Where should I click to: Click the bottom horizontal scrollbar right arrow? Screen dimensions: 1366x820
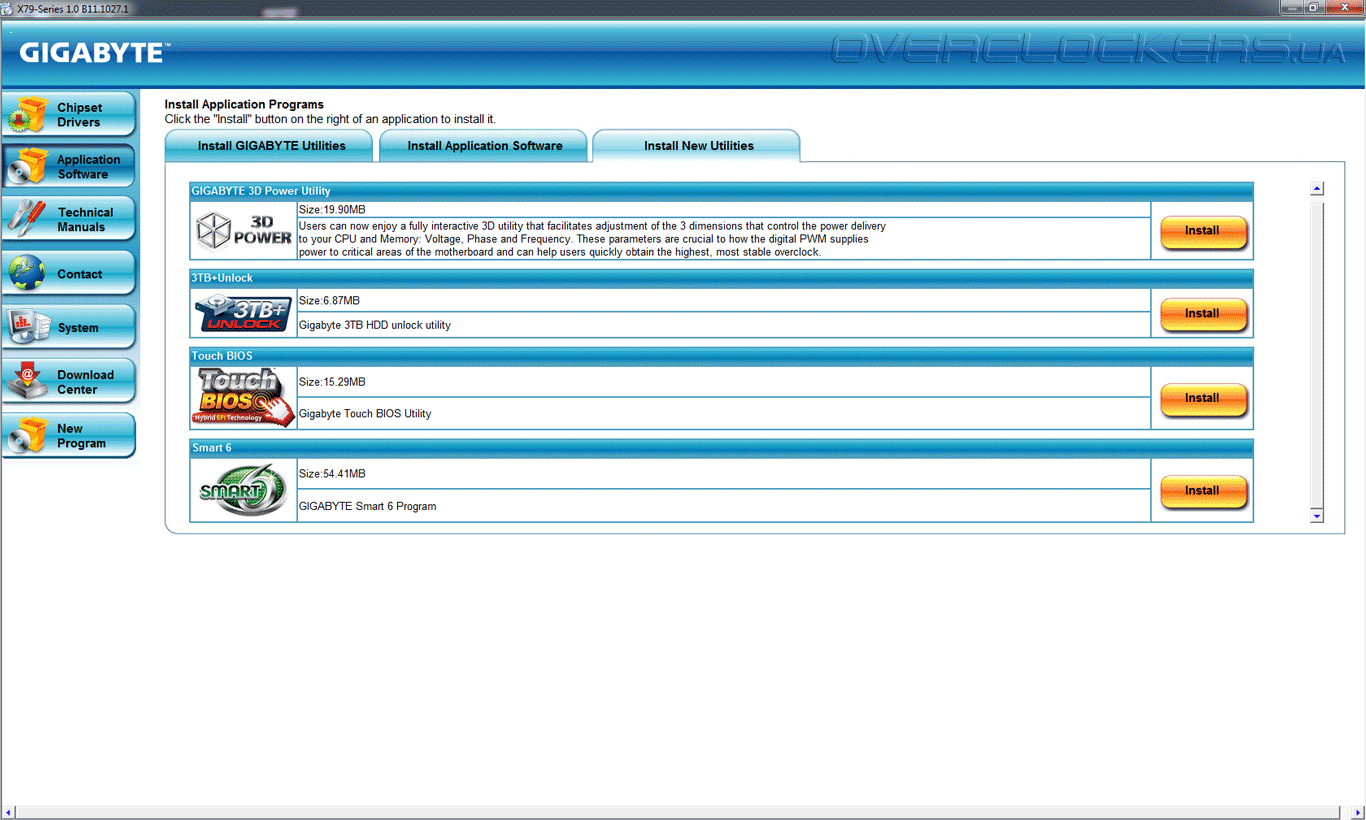pyautogui.click(x=1358, y=812)
